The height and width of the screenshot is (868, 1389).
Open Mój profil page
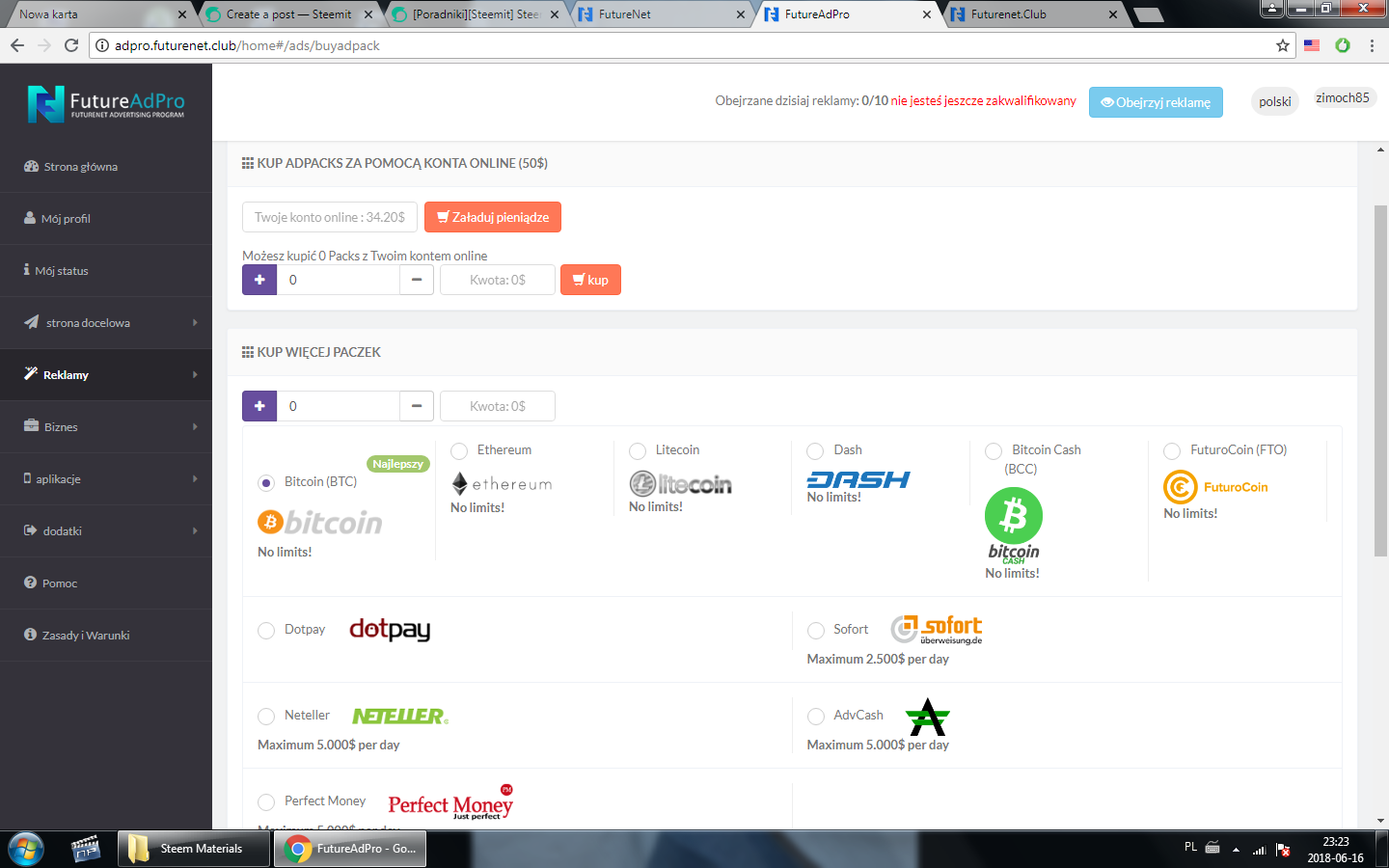click(x=66, y=219)
